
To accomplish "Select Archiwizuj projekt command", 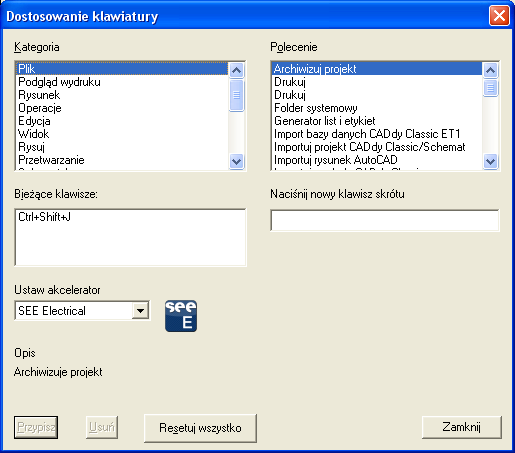I will click(377, 69).
